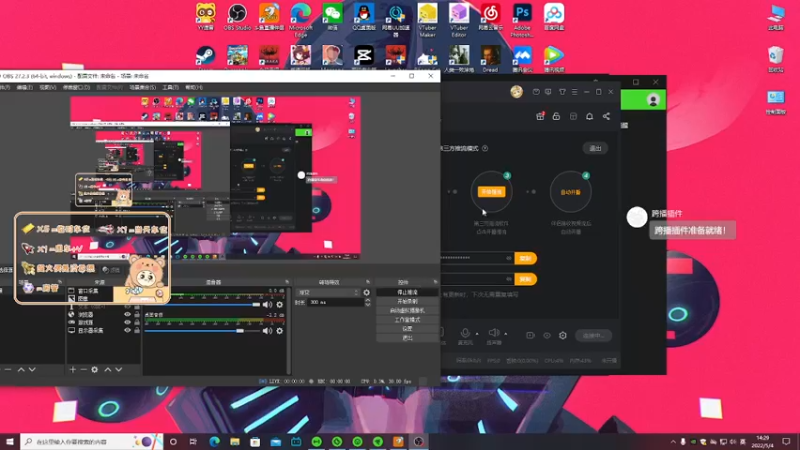Open Adobe Photoshop desktop shortcut
This screenshot has height=450, width=800.
pos(522,19)
